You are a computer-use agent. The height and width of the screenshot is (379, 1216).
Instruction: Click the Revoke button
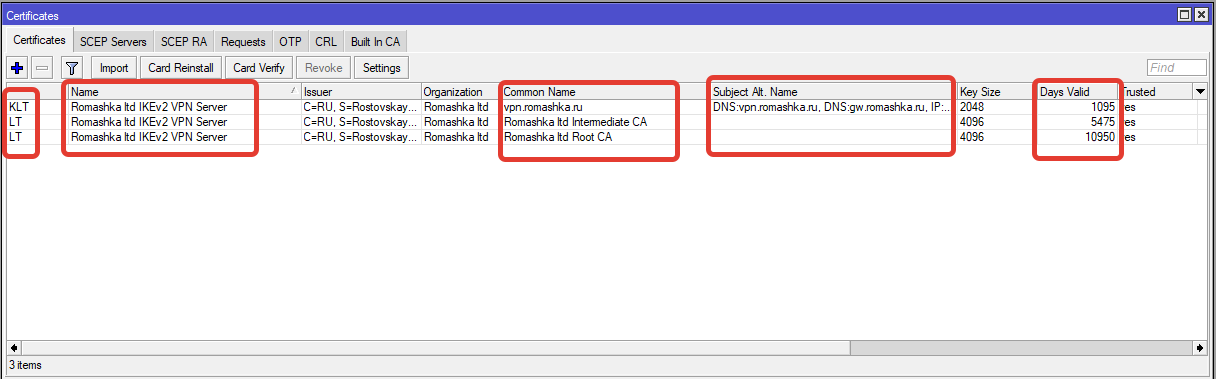(323, 68)
